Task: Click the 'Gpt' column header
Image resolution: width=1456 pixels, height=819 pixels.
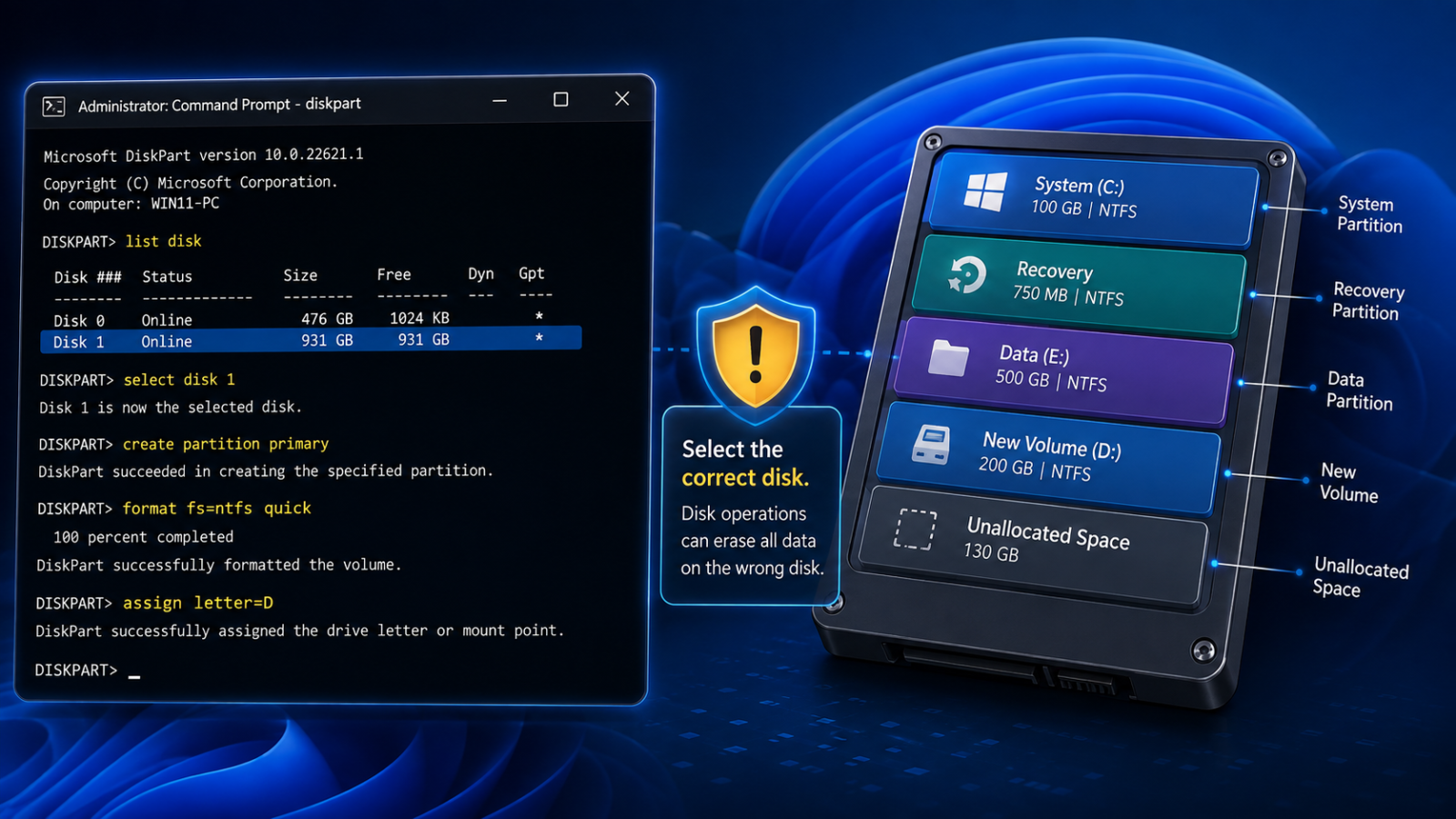Action: coord(531,273)
